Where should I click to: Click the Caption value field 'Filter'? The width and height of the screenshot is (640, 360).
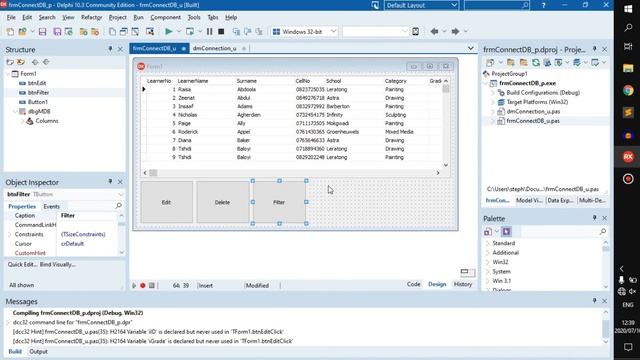click(88, 216)
